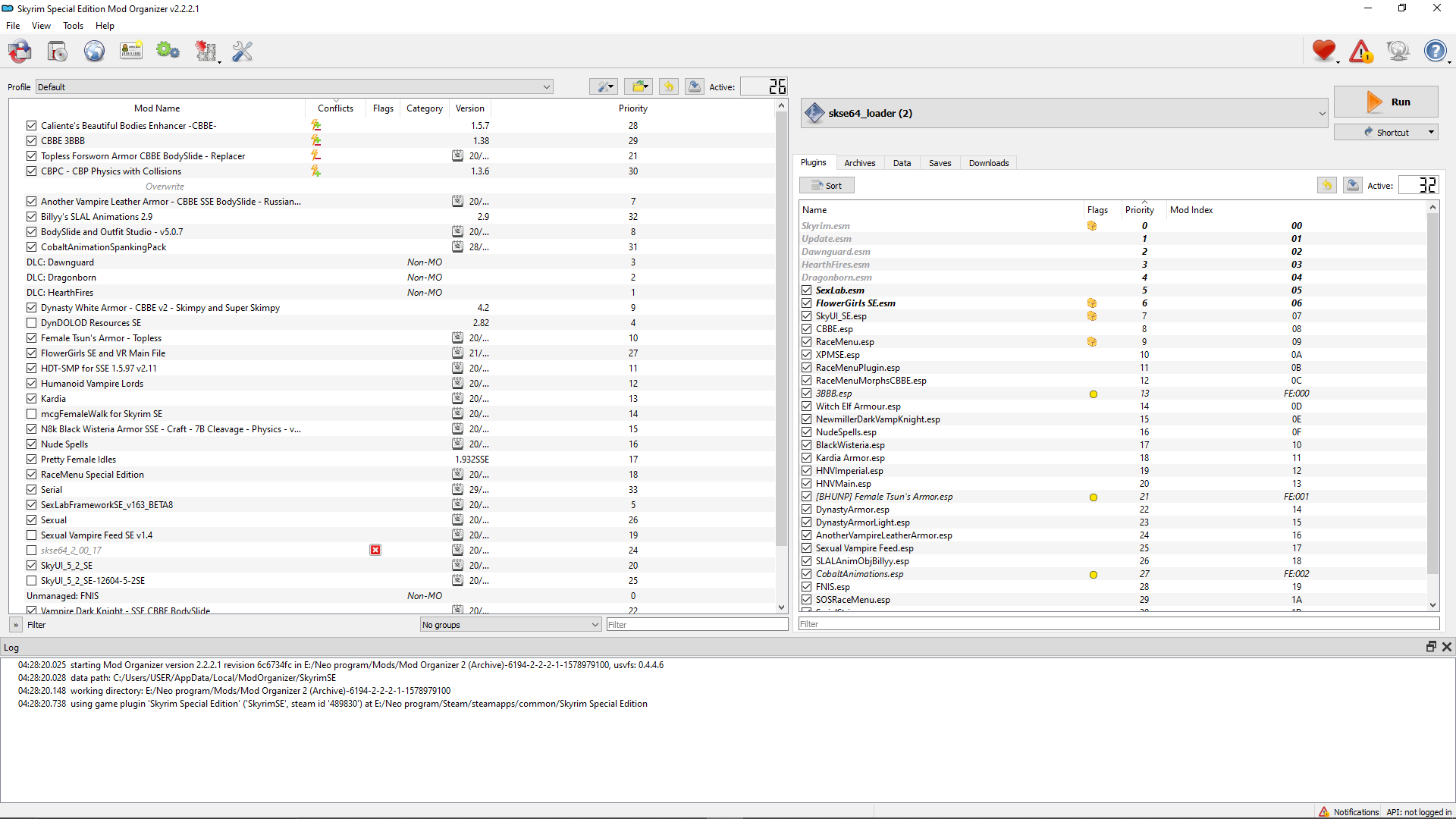Click the Run button
This screenshot has width=1456, height=819.
[1385, 102]
